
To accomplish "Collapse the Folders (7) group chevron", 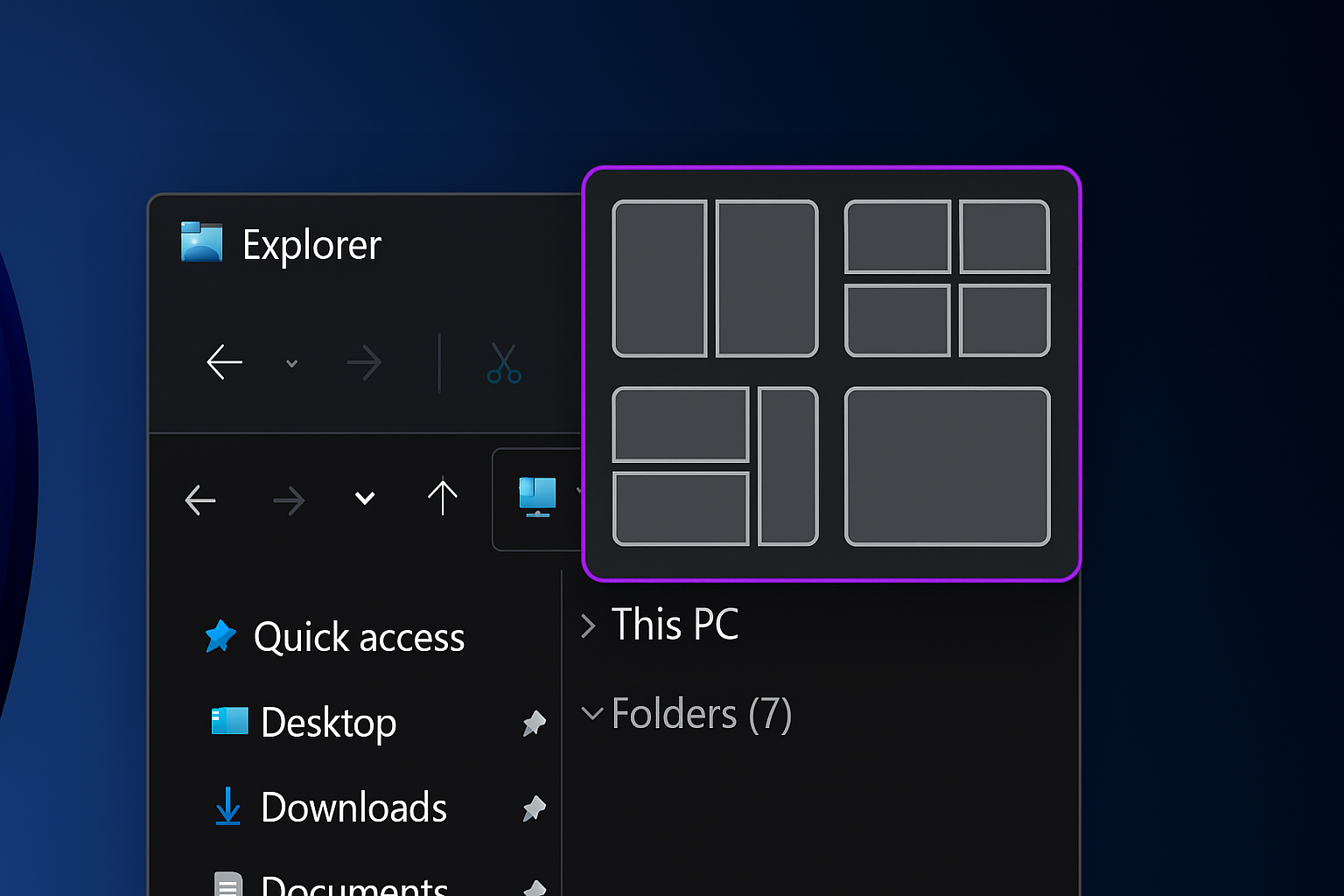I will (592, 713).
